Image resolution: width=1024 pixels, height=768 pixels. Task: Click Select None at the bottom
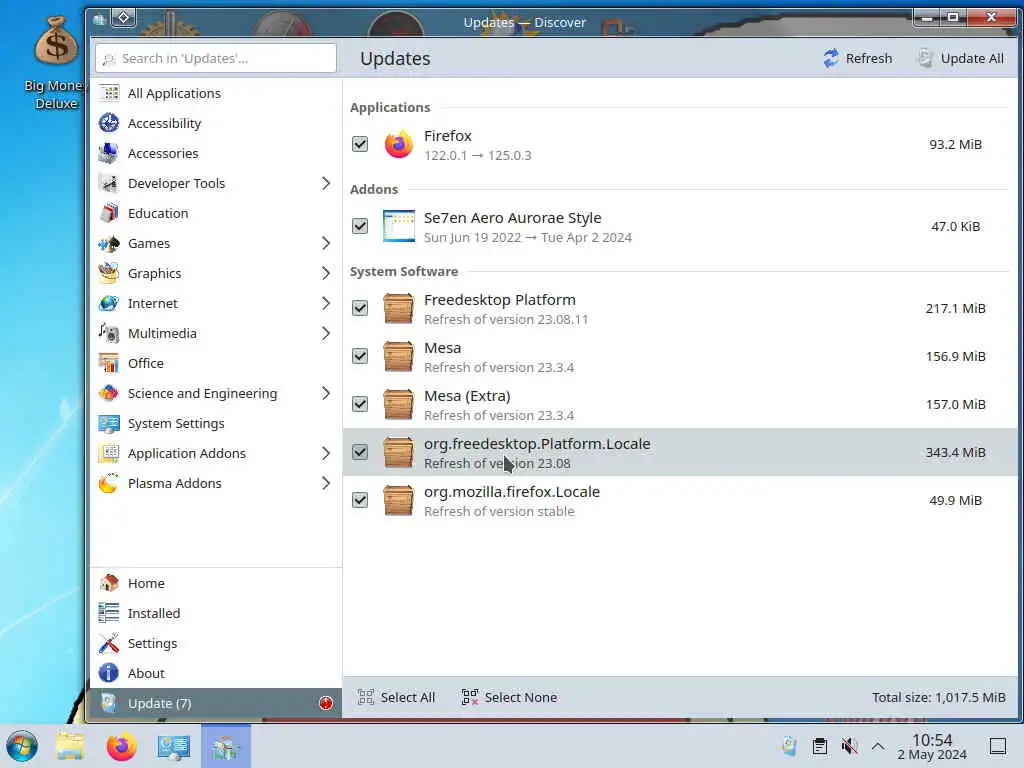pyautogui.click(x=509, y=697)
